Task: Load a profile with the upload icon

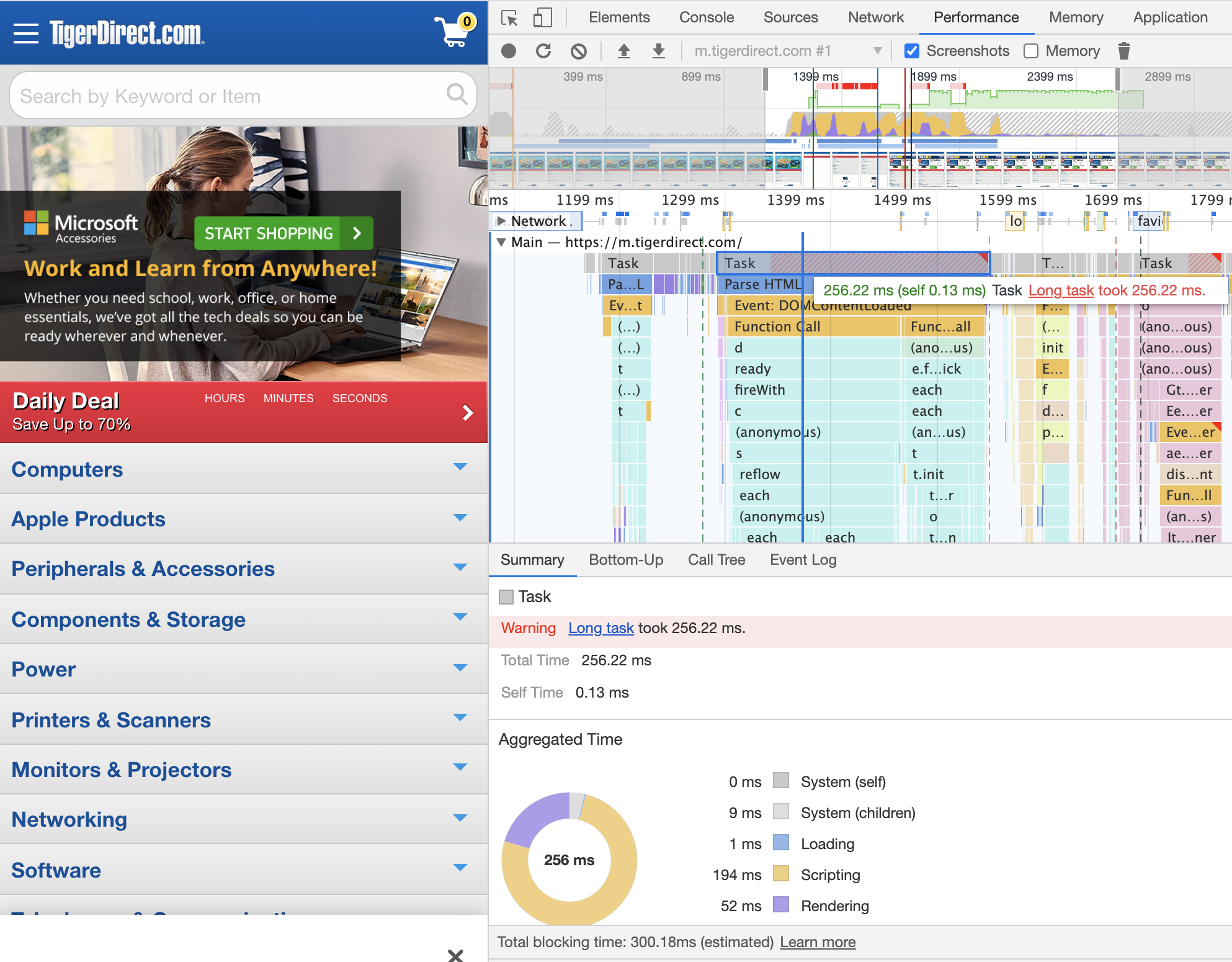Action: click(x=624, y=51)
